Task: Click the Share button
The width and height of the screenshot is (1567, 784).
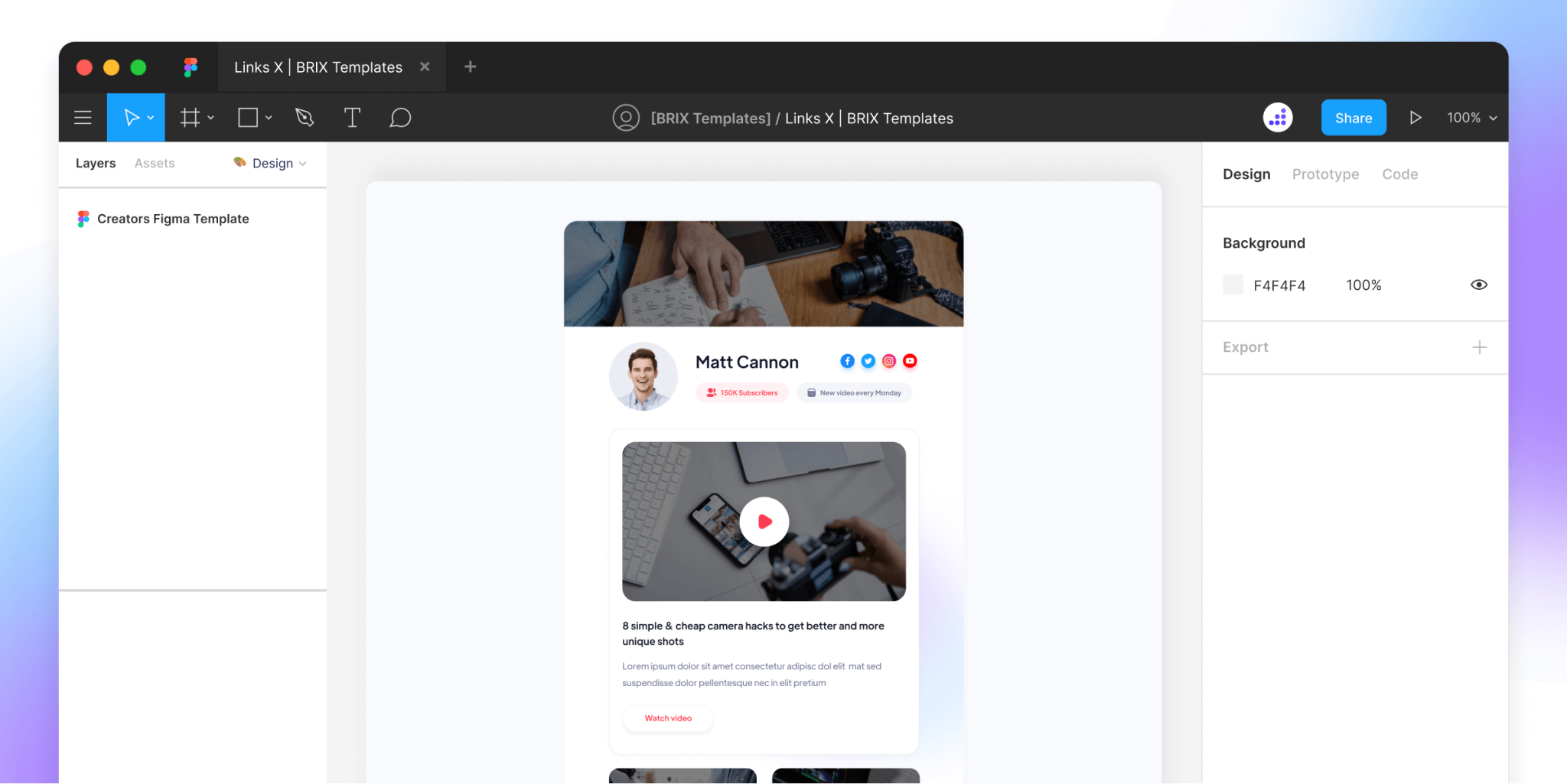Action: [1353, 117]
